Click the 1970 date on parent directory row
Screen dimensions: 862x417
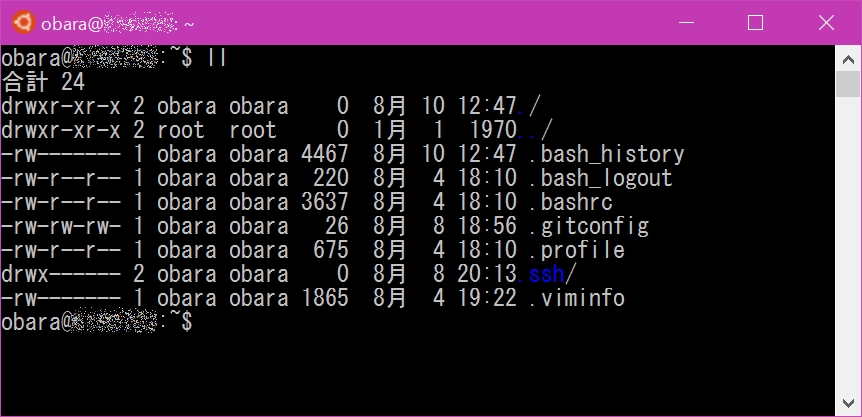click(493, 130)
